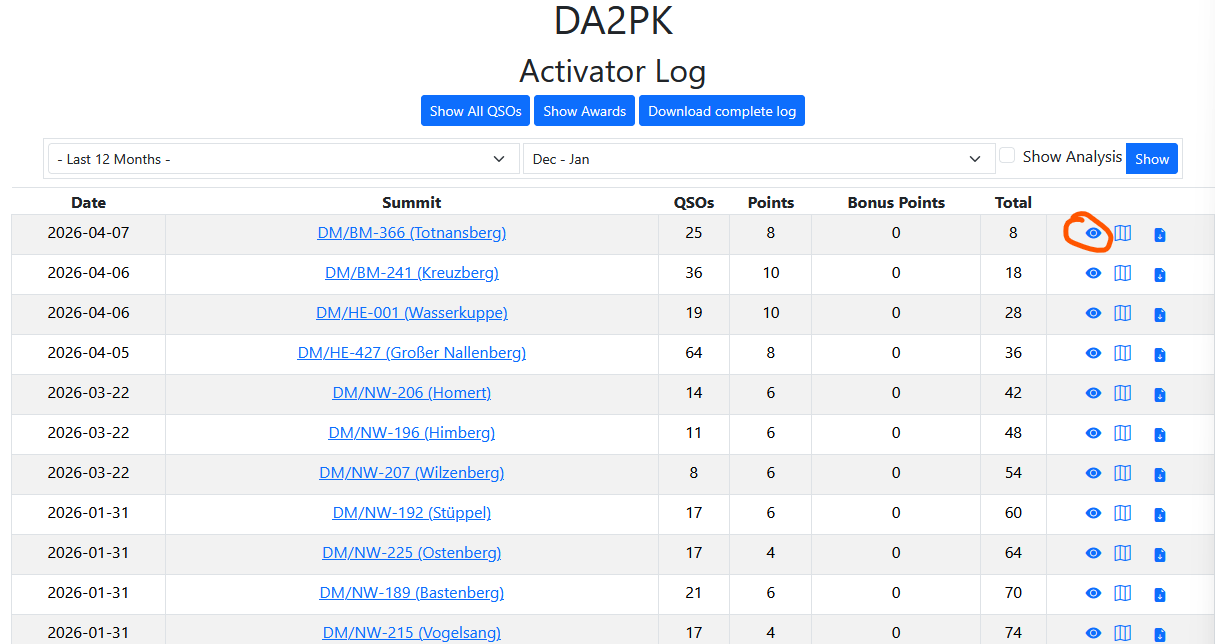Viewport: 1215px width, 644px height.
Task: Click the Show All QSOs button
Action: click(475, 111)
